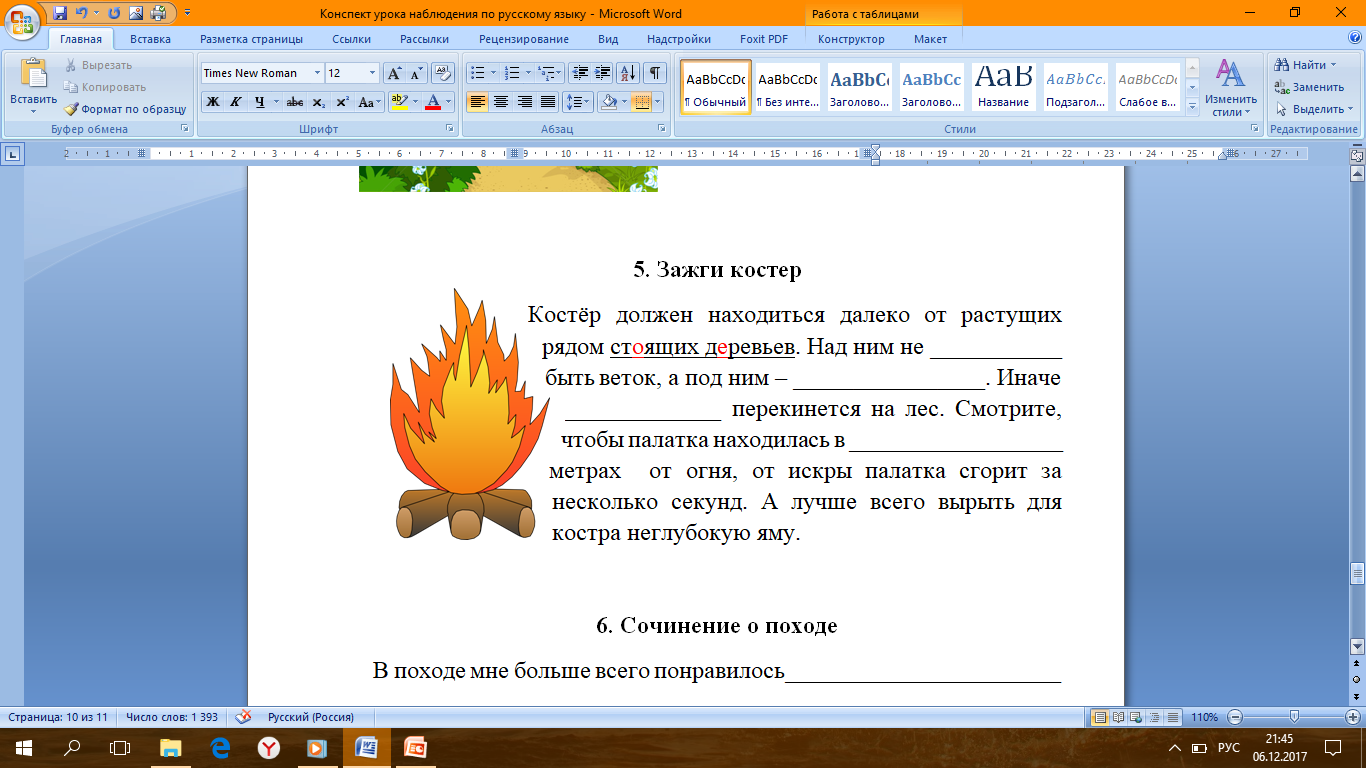Clear formatting with the eraser icon
This screenshot has height=768, width=1366.
[444, 73]
